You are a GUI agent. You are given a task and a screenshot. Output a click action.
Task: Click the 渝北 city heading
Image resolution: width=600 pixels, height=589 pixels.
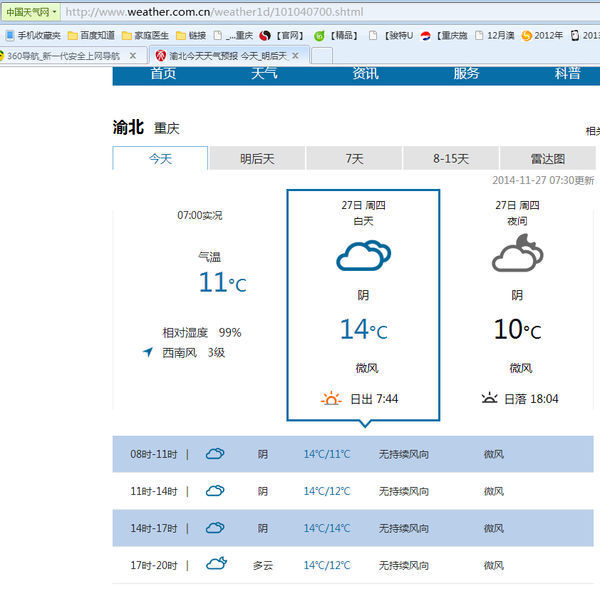(x=128, y=127)
